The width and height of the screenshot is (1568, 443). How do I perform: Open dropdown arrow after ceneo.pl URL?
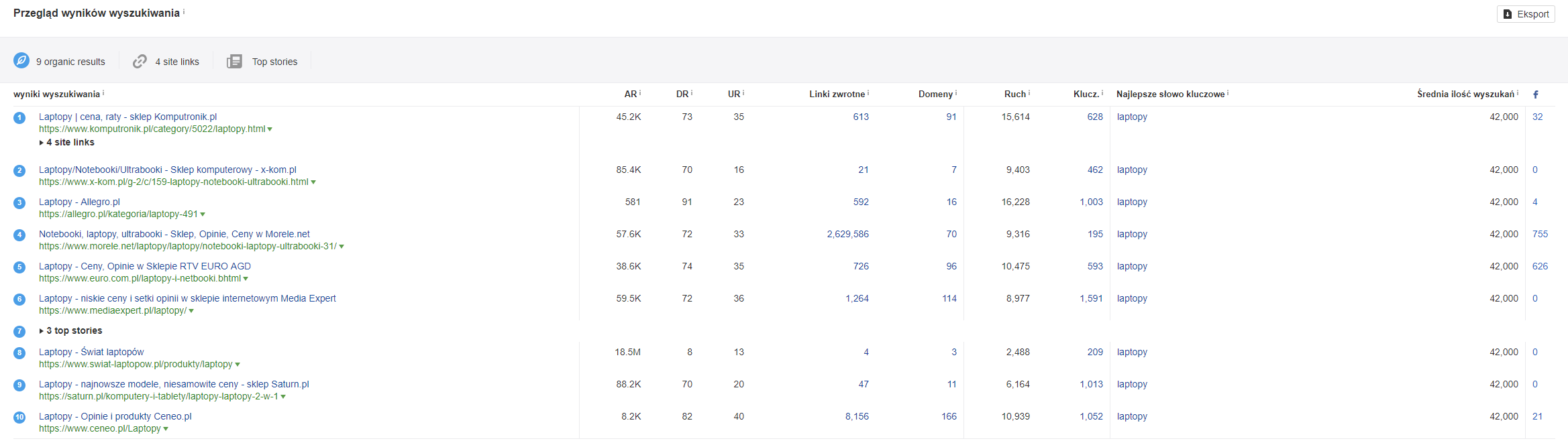pos(166,429)
